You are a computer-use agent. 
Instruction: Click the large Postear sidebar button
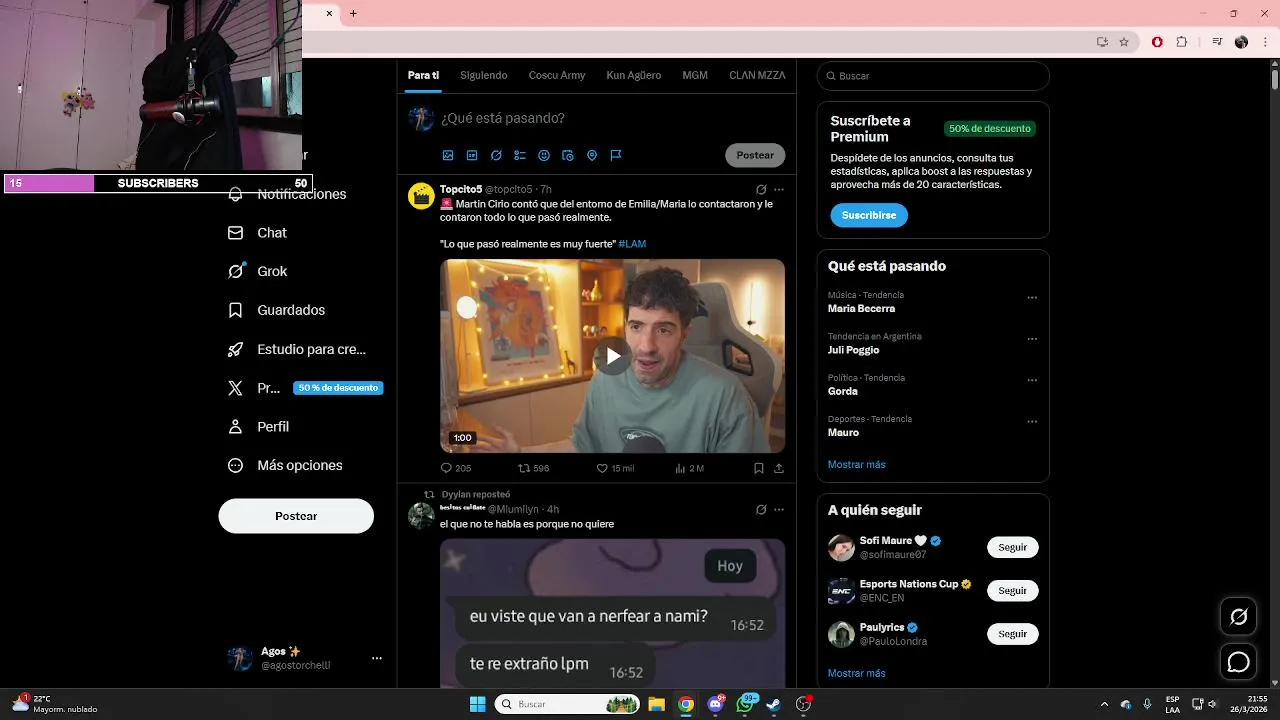point(296,516)
